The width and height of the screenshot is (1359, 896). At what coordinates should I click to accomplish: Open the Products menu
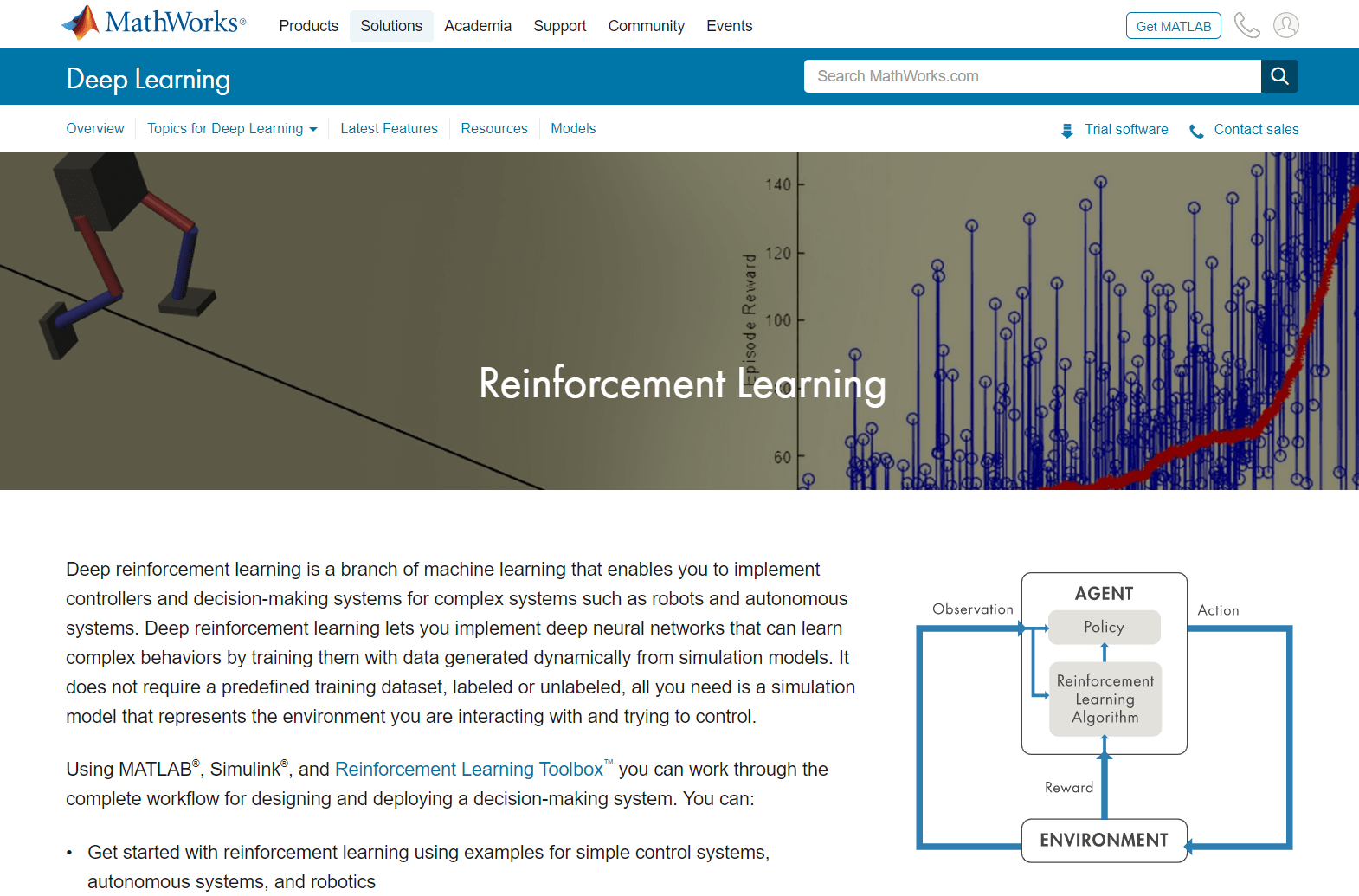pyautogui.click(x=308, y=26)
